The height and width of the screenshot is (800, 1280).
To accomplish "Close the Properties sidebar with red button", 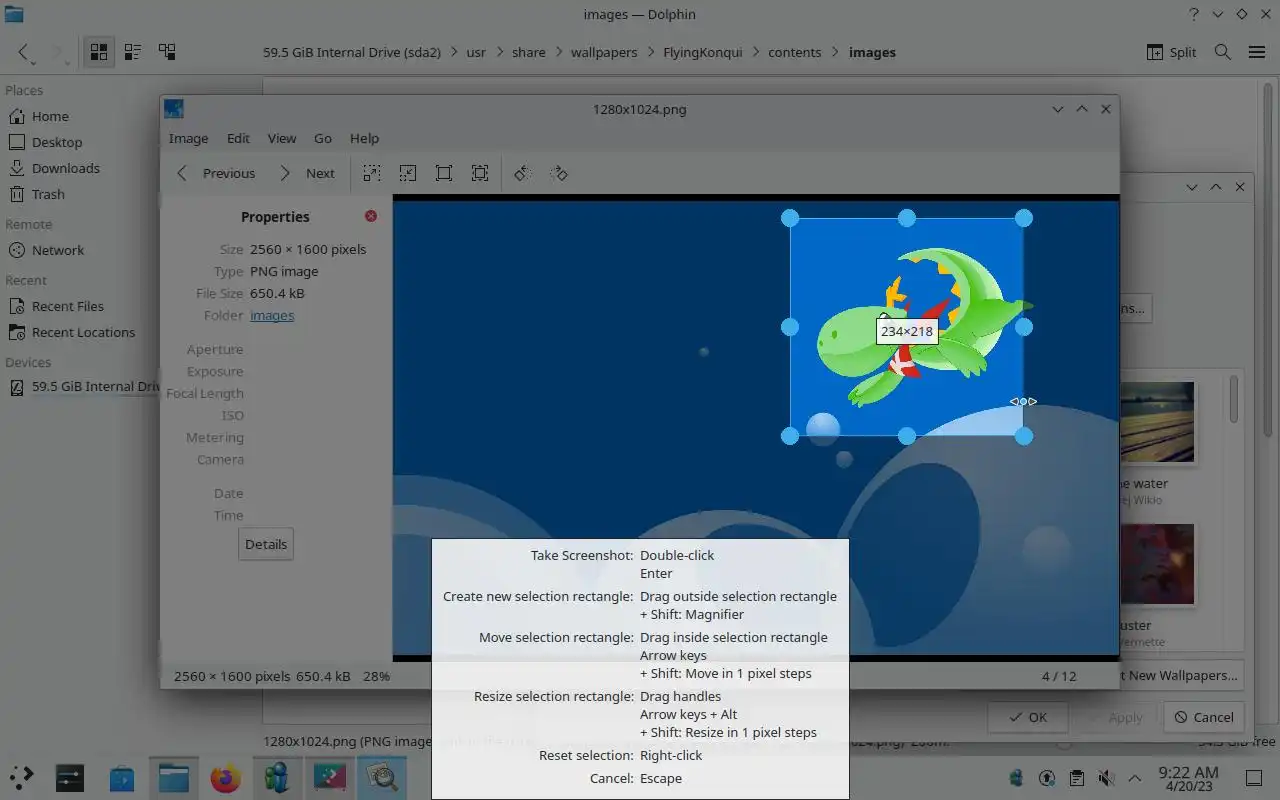I will tap(371, 216).
